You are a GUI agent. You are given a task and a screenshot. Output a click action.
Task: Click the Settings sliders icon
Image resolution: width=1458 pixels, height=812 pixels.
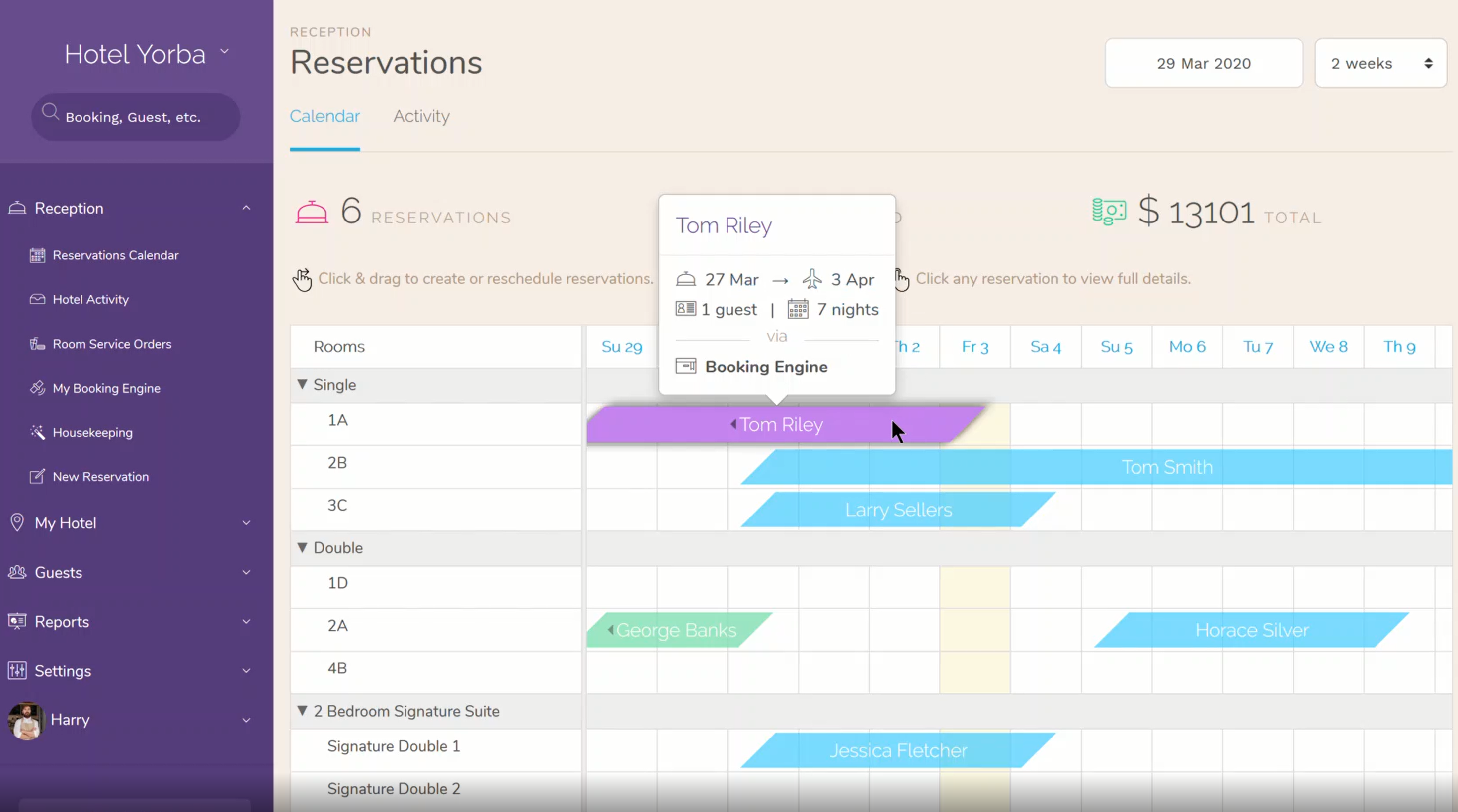coord(17,670)
